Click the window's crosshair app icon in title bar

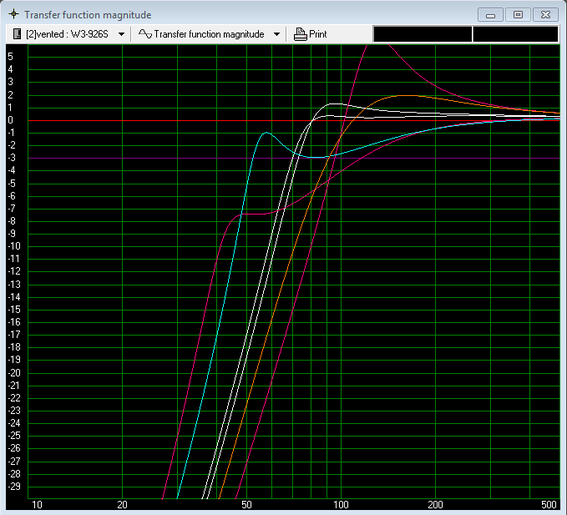tap(14, 14)
